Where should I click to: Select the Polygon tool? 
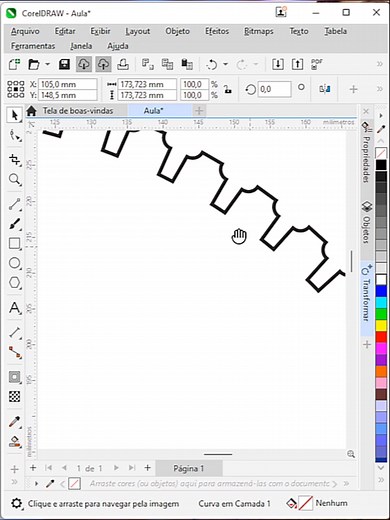pos(14,283)
